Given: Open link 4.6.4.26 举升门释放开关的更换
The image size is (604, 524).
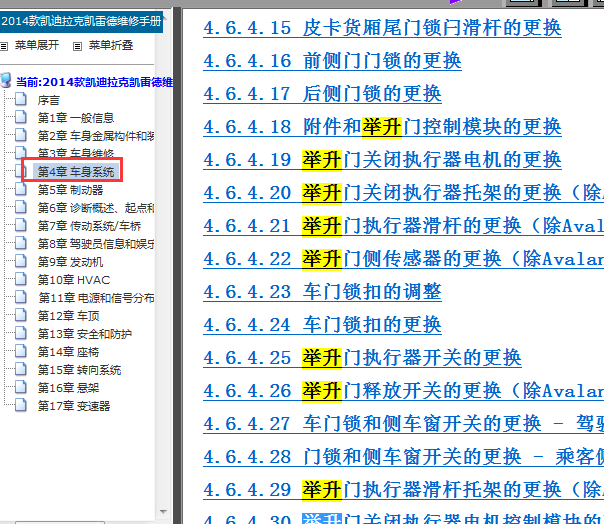Looking at the screenshot, I should (x=403, y=391).
